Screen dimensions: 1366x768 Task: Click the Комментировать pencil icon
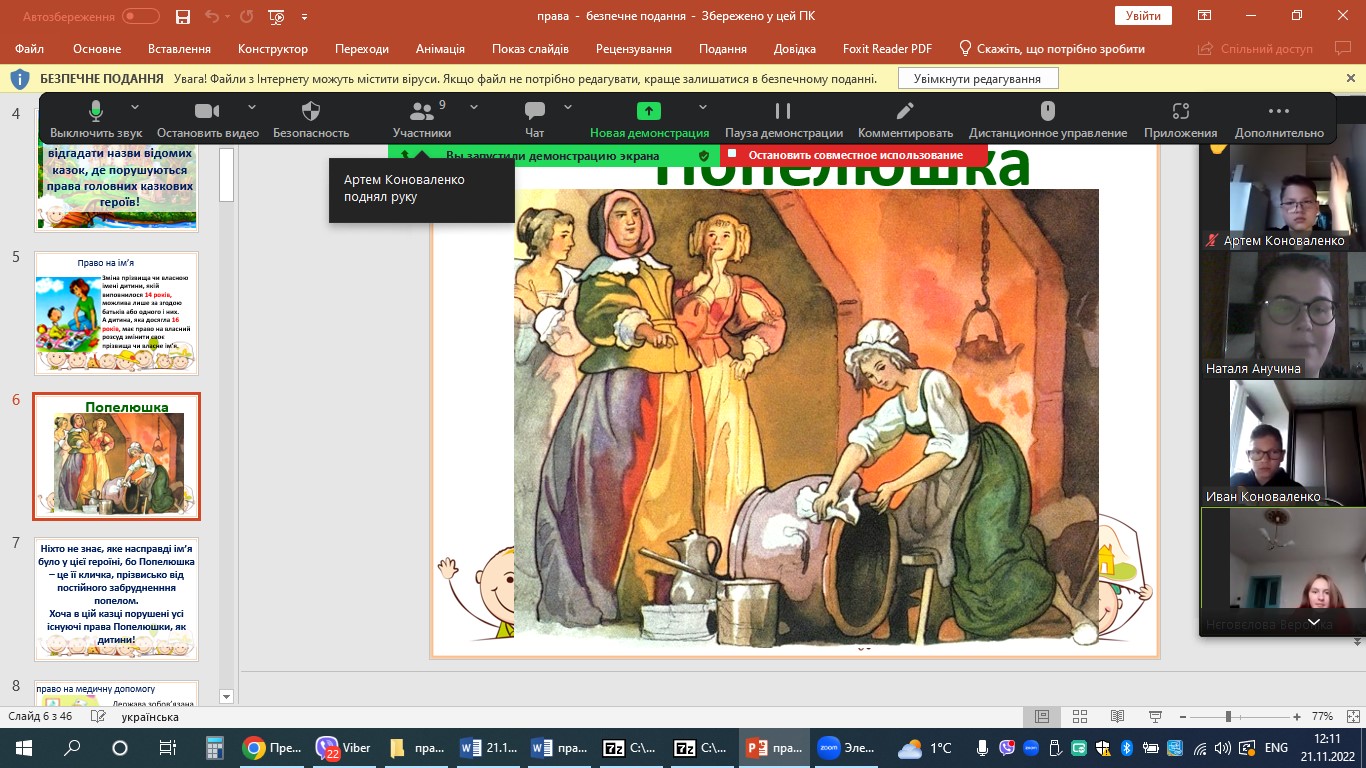tap(905, 111)
